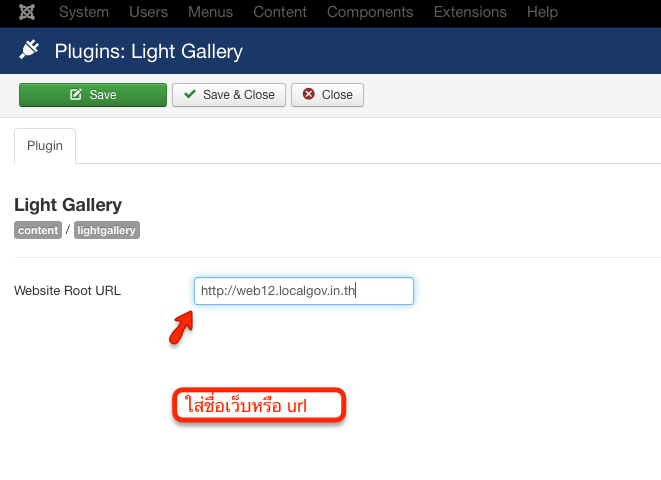Viewport: 661px width, 480px height.
Task: Click the Joomla logo icon
Action: coord(27,12)
